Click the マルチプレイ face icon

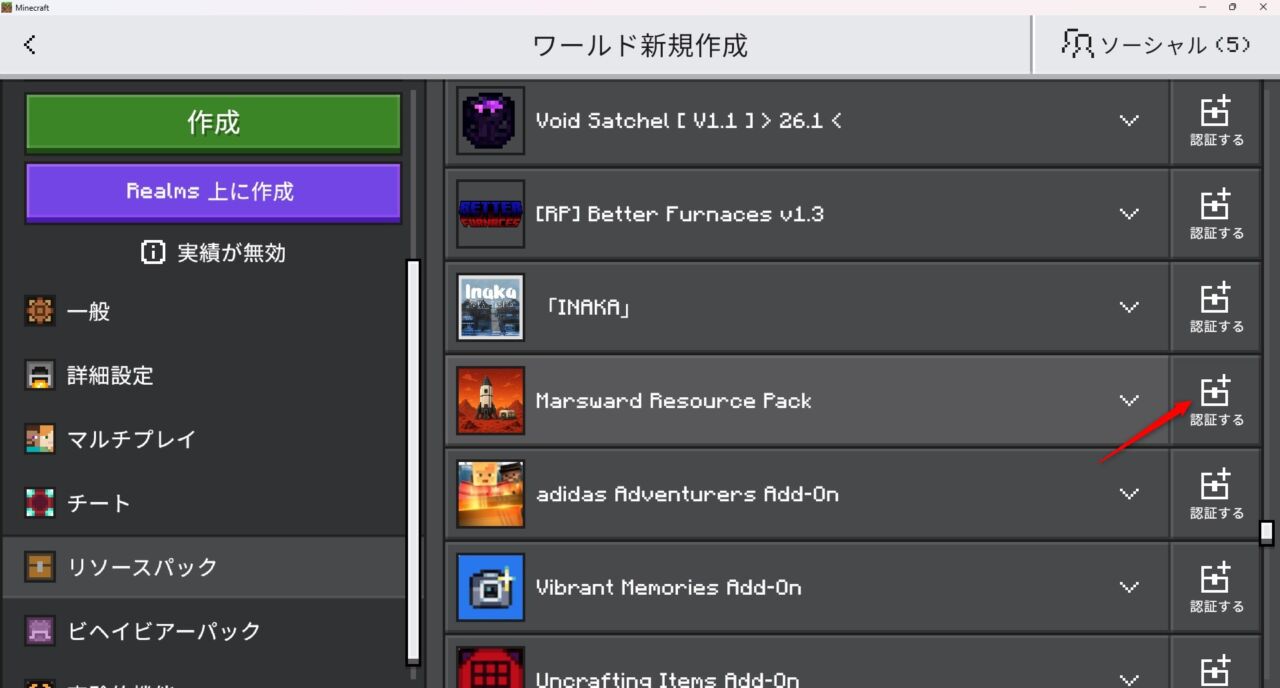click(x=39, y=439)
